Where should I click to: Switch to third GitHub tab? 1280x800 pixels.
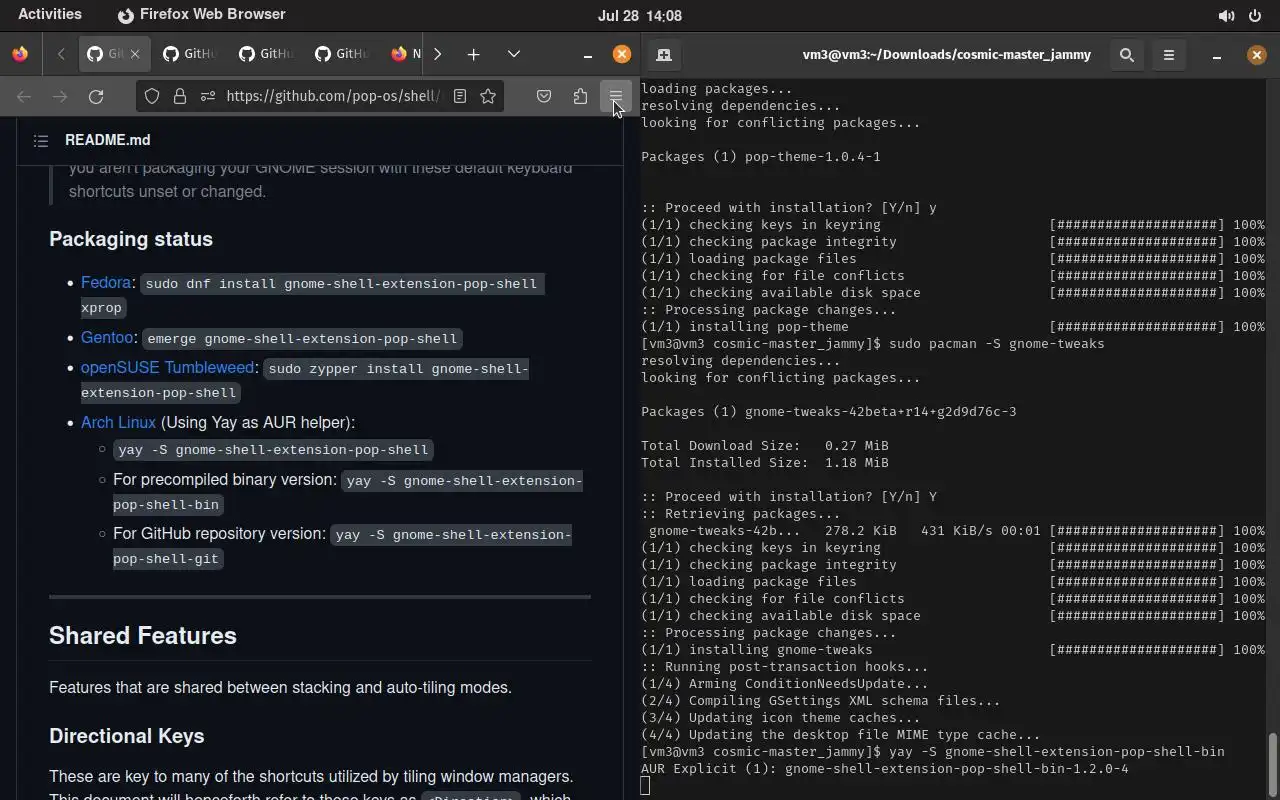[265, 54]
